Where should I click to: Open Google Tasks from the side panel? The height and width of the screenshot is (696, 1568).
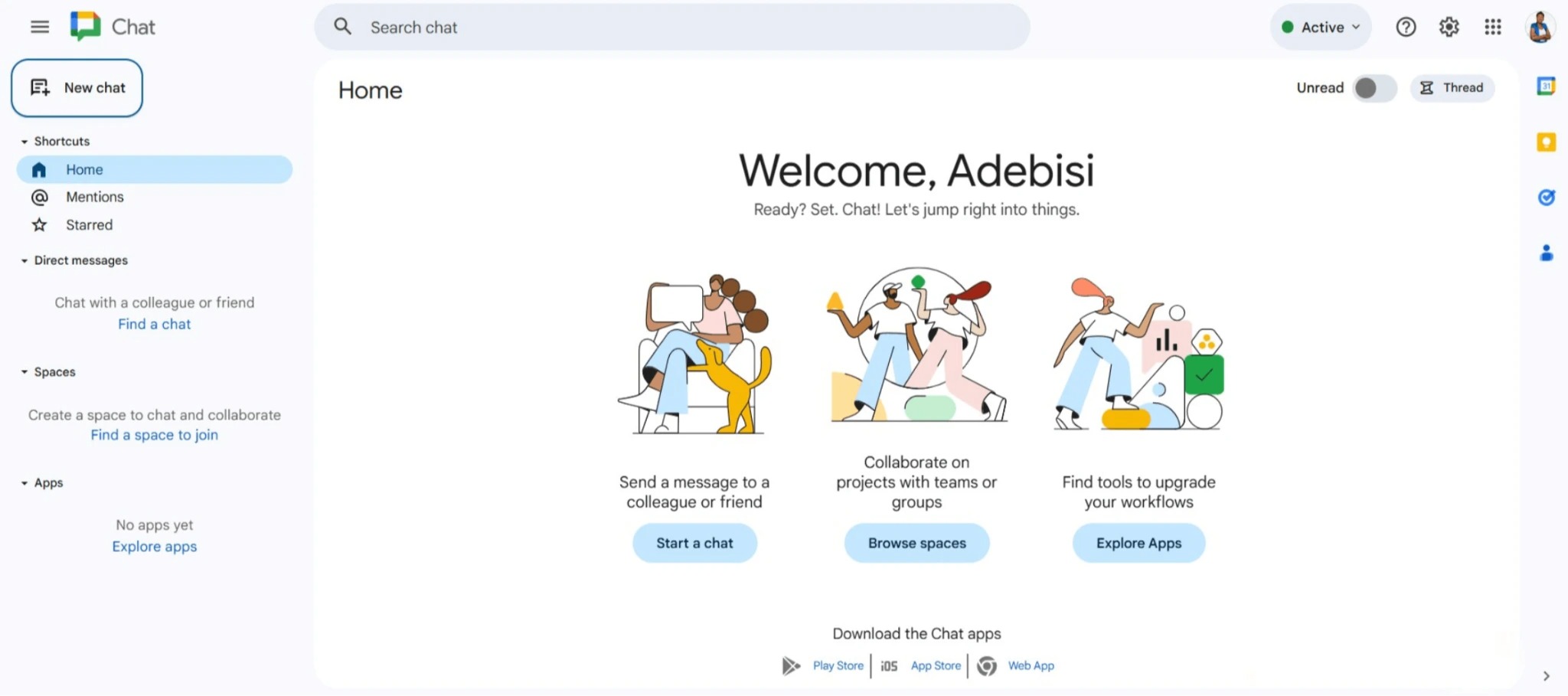1547,198
